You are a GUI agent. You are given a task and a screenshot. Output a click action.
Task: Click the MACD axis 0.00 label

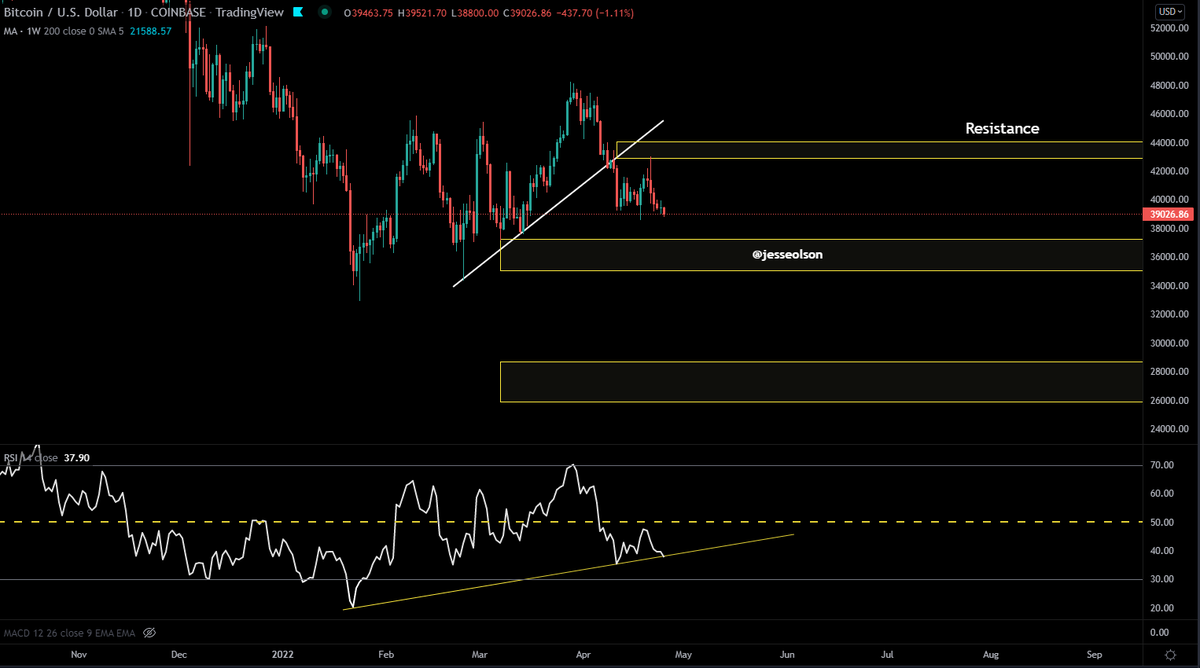(1160, 633)
